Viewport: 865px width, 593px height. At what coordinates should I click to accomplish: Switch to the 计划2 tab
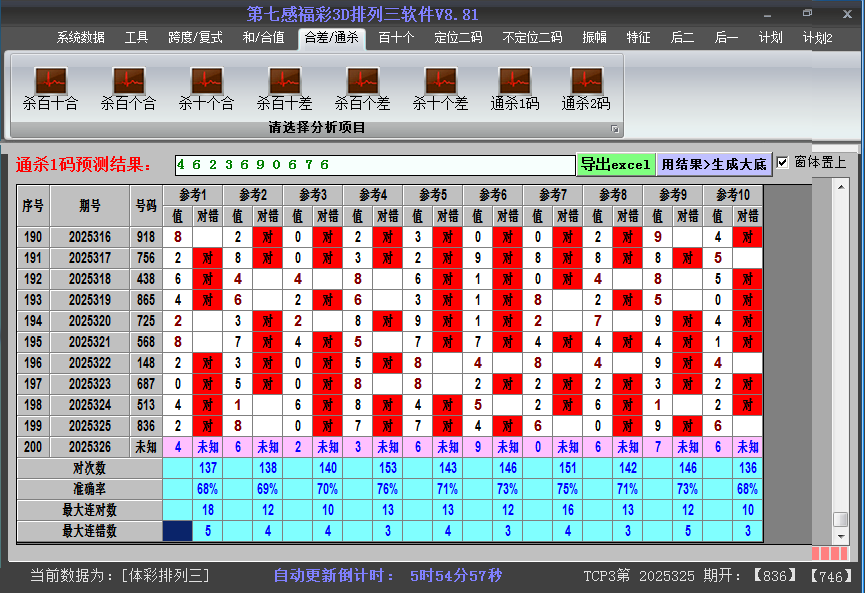(x=817, y=36)
